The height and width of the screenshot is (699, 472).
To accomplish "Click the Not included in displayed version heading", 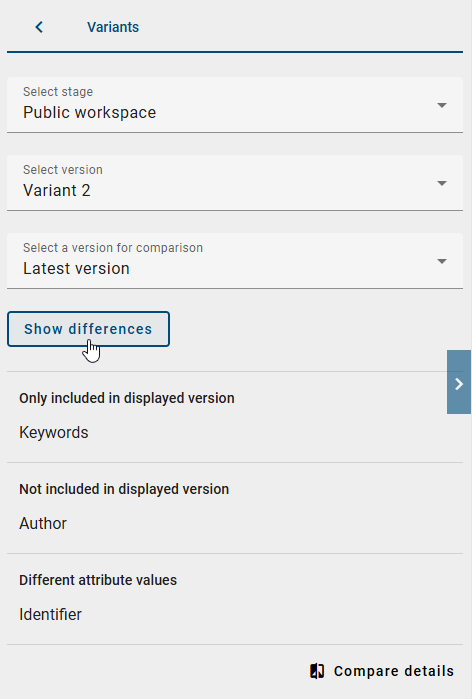I will click(x=124, y=489).
